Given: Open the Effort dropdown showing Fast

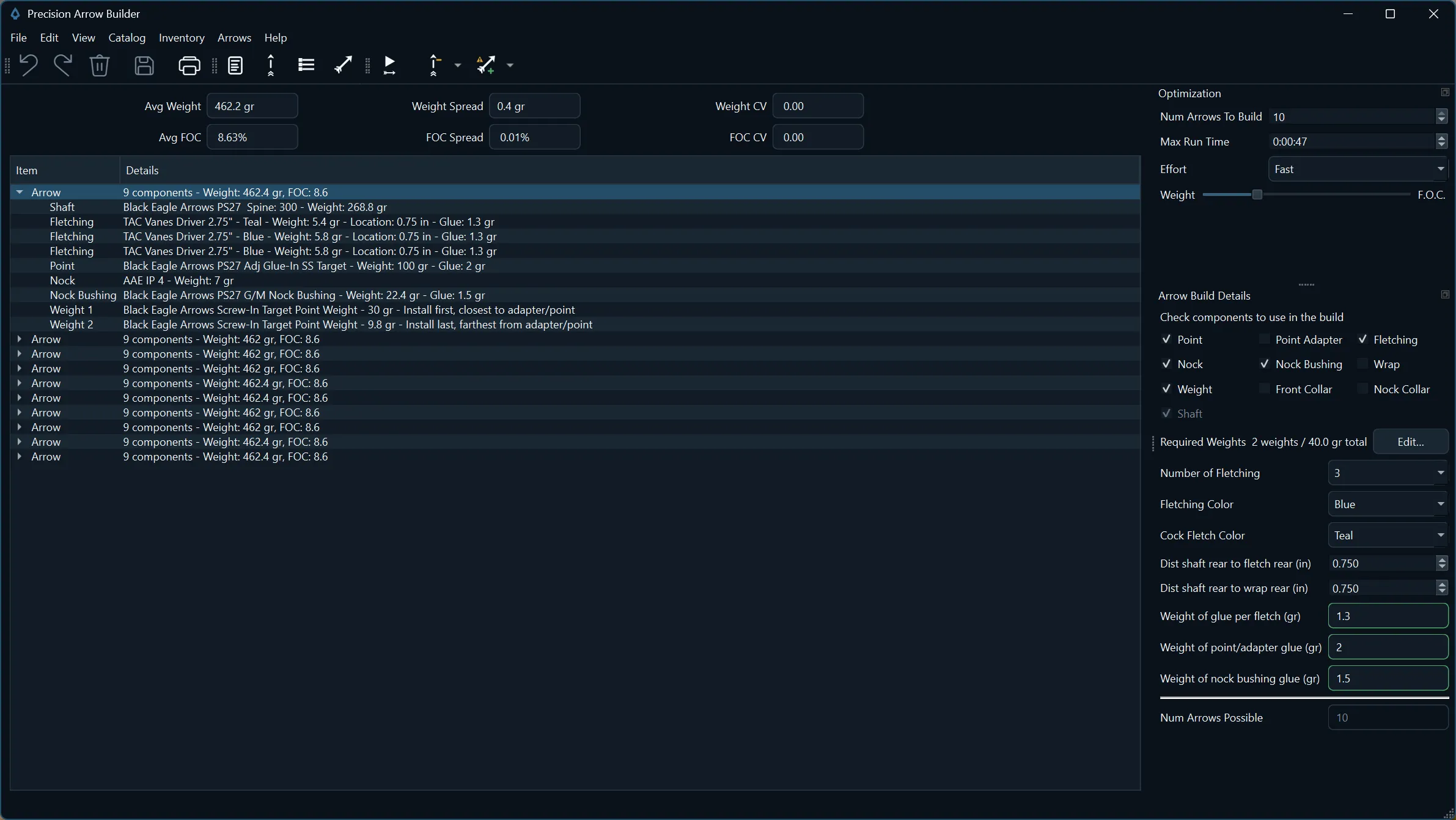Looking at the screenshot, I should point(1358,169).
